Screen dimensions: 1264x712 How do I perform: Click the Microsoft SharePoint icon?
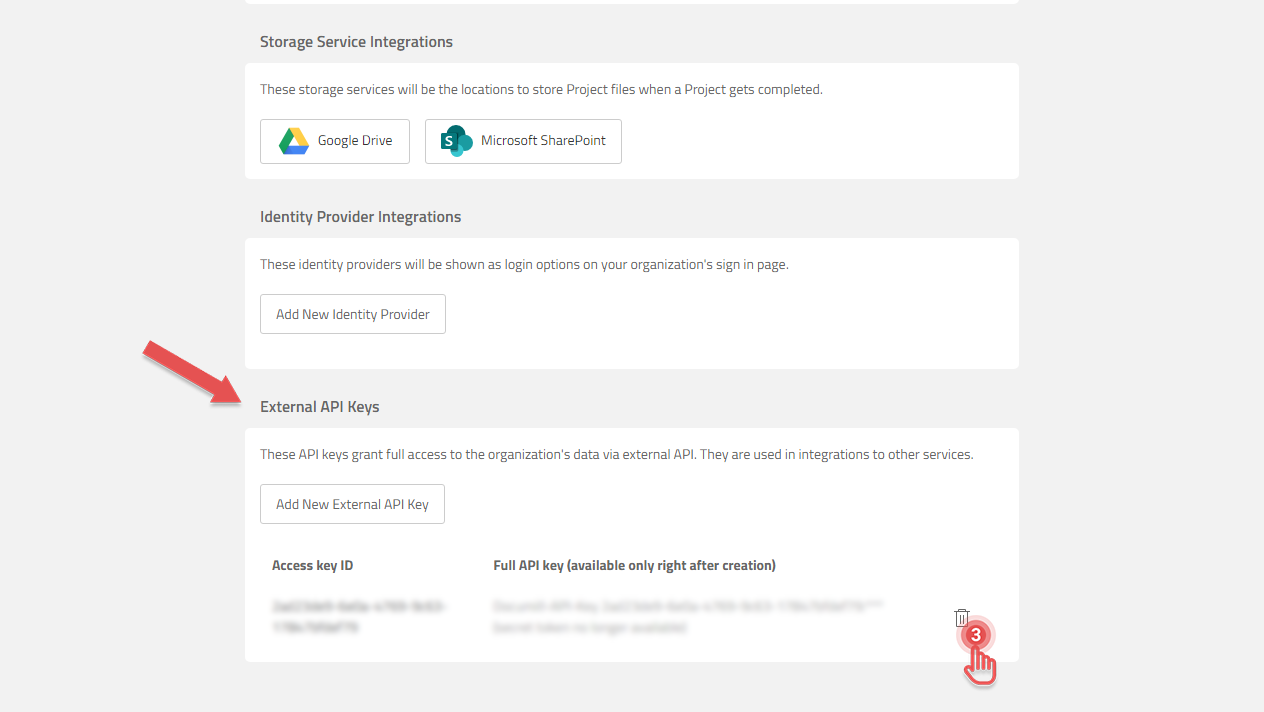(x=455, y=141)
